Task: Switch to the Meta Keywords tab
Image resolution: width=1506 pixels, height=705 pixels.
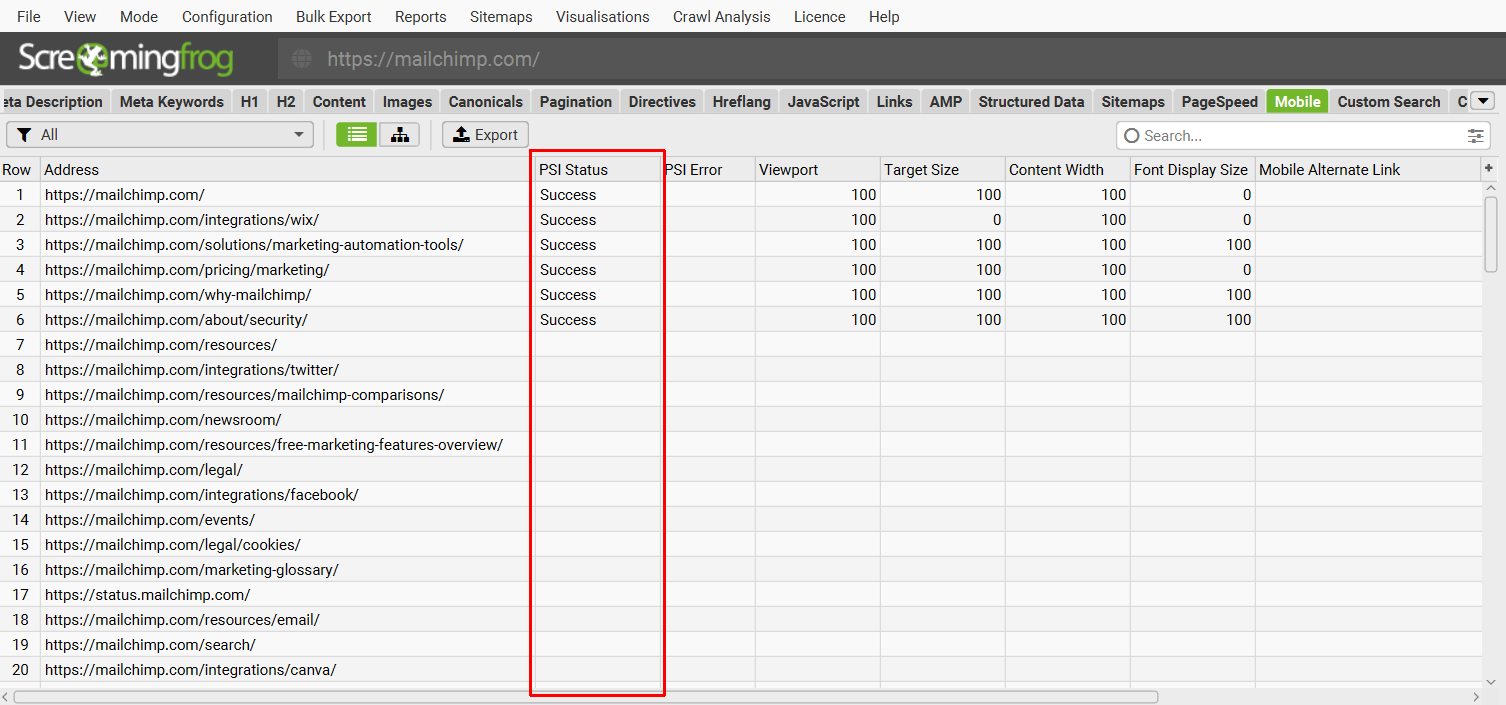Action: tap(172, 101)
